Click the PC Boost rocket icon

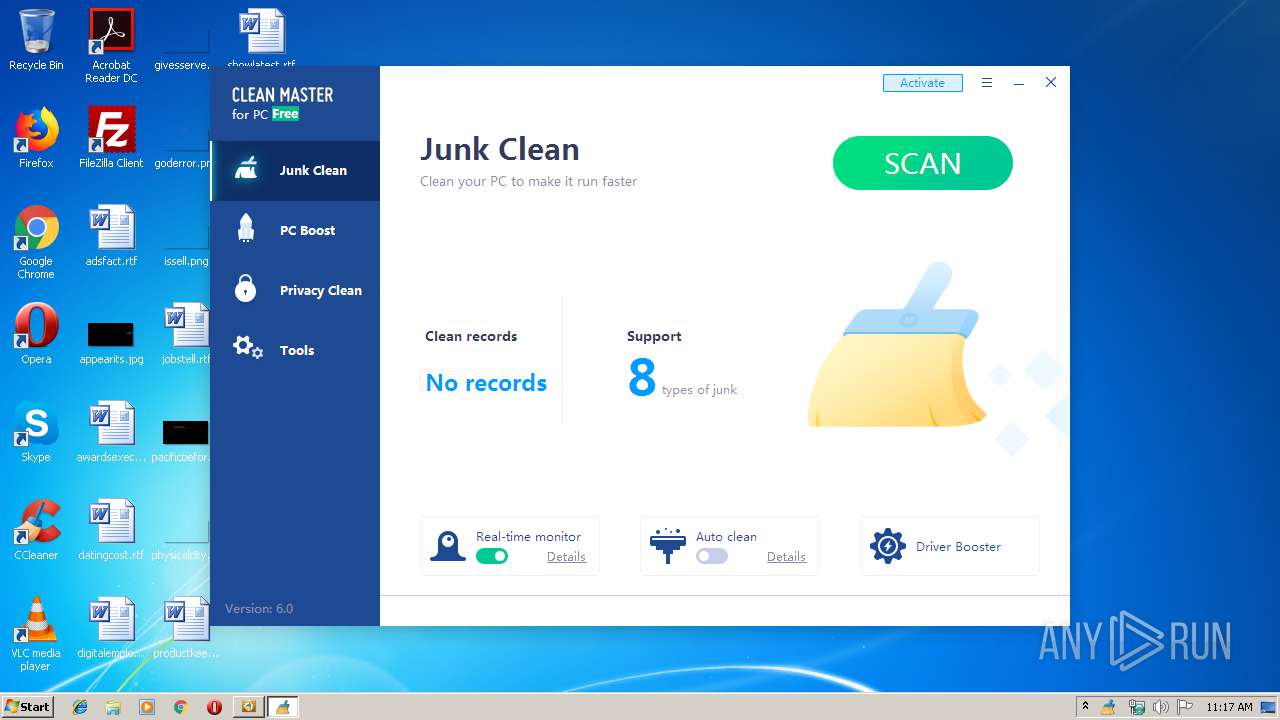tap(246, 229)
